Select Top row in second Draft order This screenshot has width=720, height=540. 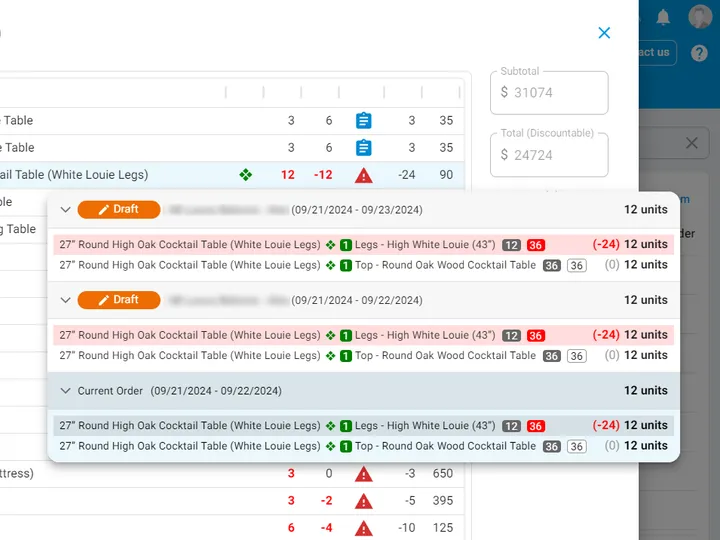point(364,355)
